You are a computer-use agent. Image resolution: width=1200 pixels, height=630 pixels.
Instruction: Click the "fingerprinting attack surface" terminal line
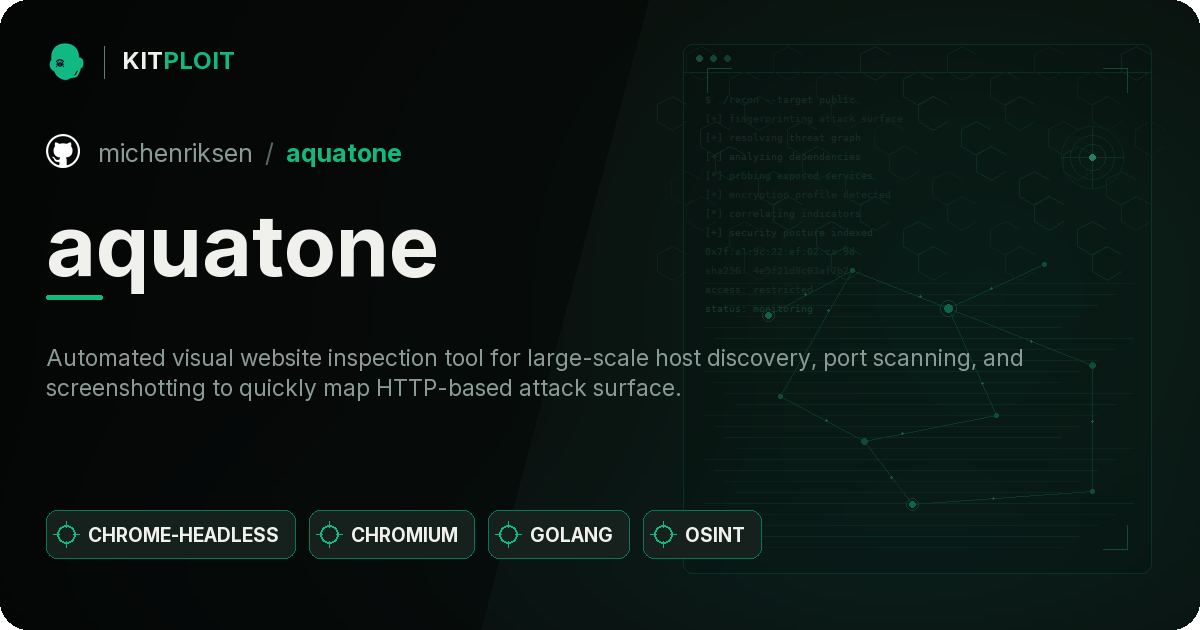click(804, 119)
